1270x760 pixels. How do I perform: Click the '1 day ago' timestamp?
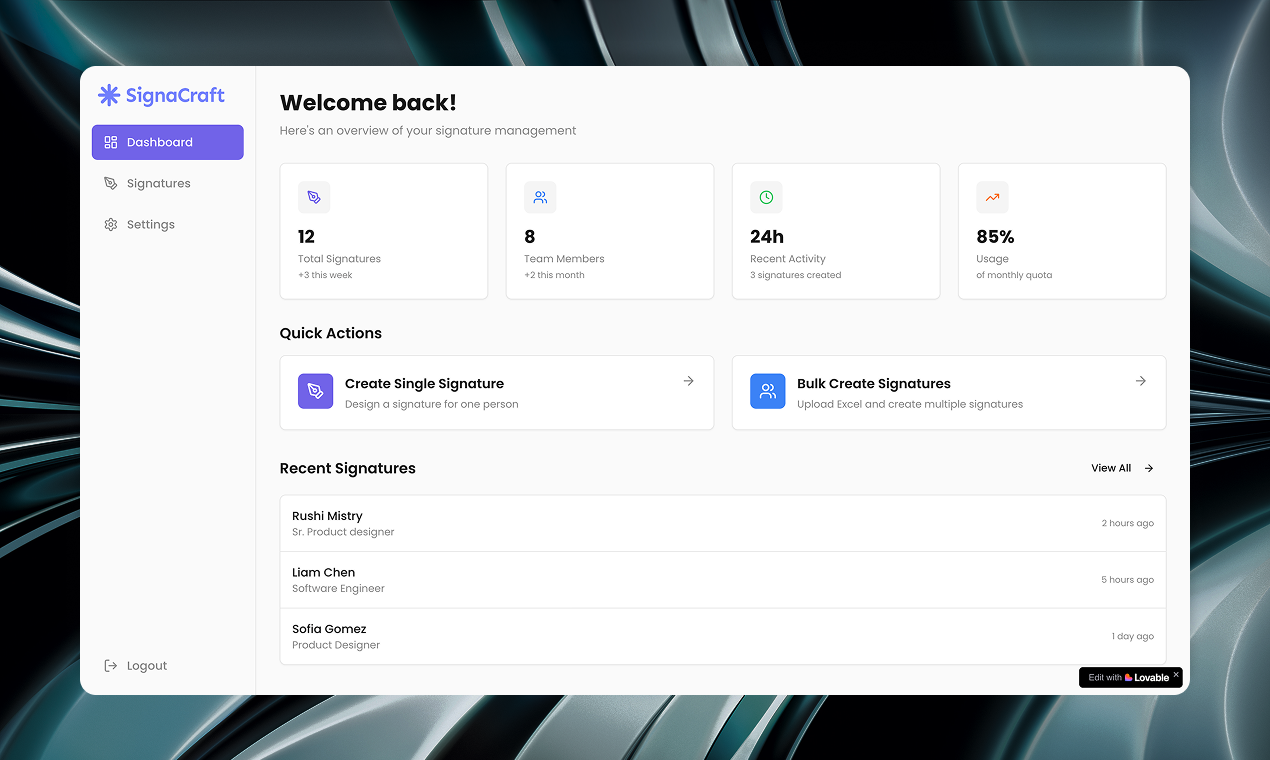(1133, 636)
